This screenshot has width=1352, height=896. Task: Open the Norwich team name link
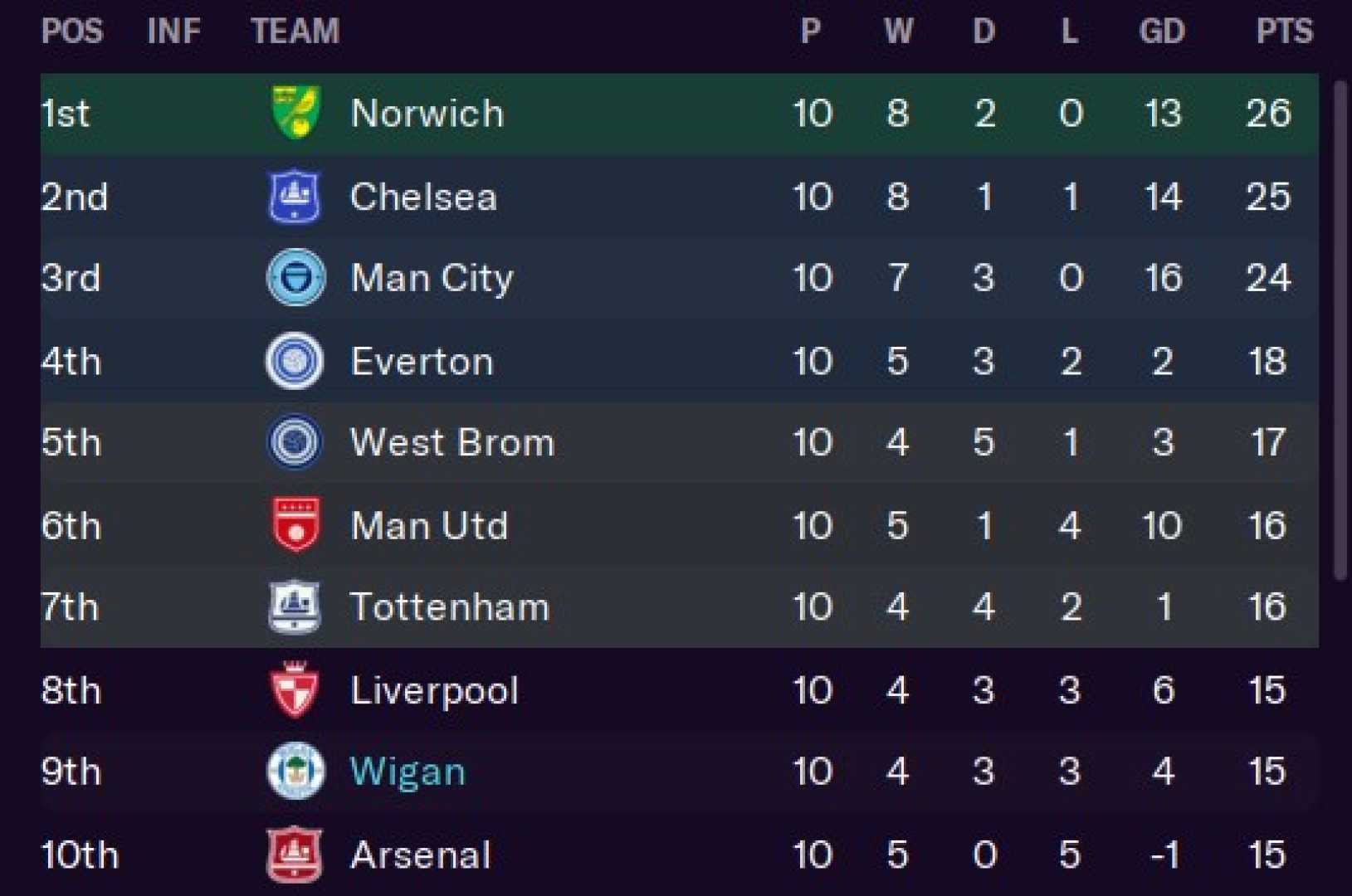click(x=427, y=114)
